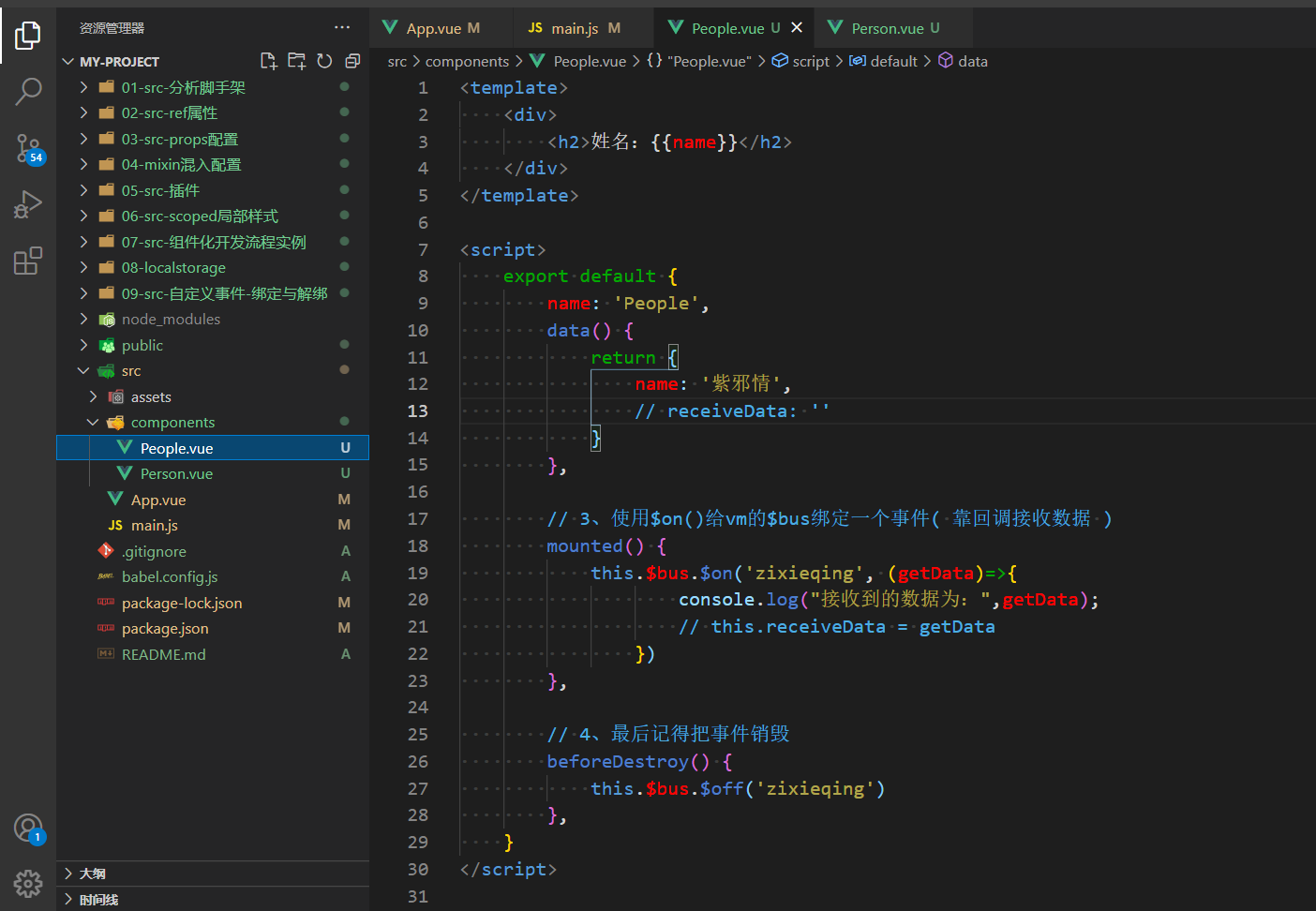1316x911 pixels.
Task: Open the Run and Debug view
Action: (x=28, y=204)
